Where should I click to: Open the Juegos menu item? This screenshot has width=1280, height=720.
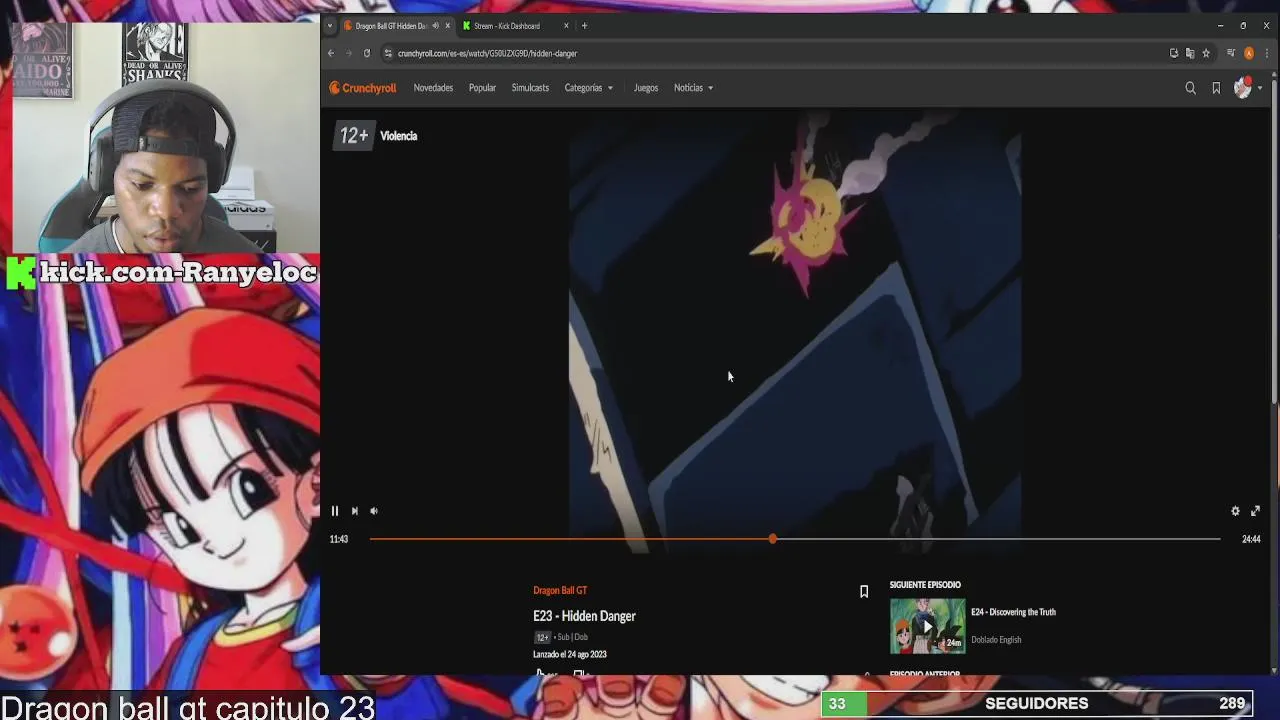click(x=646, y=88)
